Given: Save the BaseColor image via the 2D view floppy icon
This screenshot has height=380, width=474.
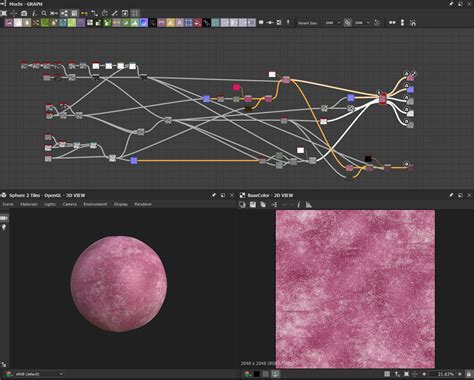Looking at the screenshot, I should click(253, 204).
